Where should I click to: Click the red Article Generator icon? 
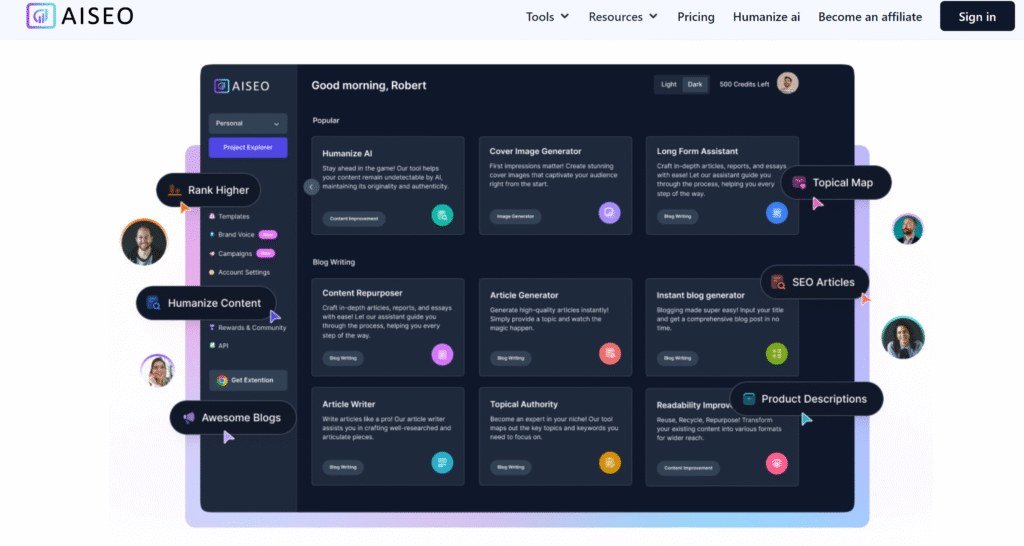[x=609, y=354]
